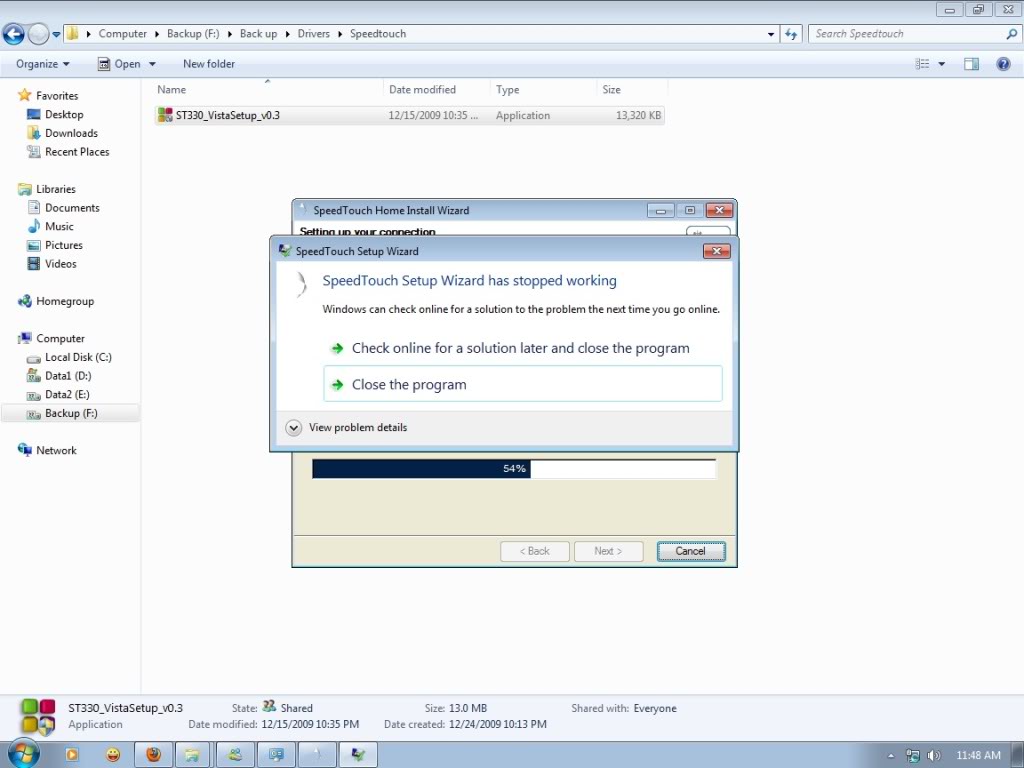Click the search magnifier icon

[x=1012, y=34]
